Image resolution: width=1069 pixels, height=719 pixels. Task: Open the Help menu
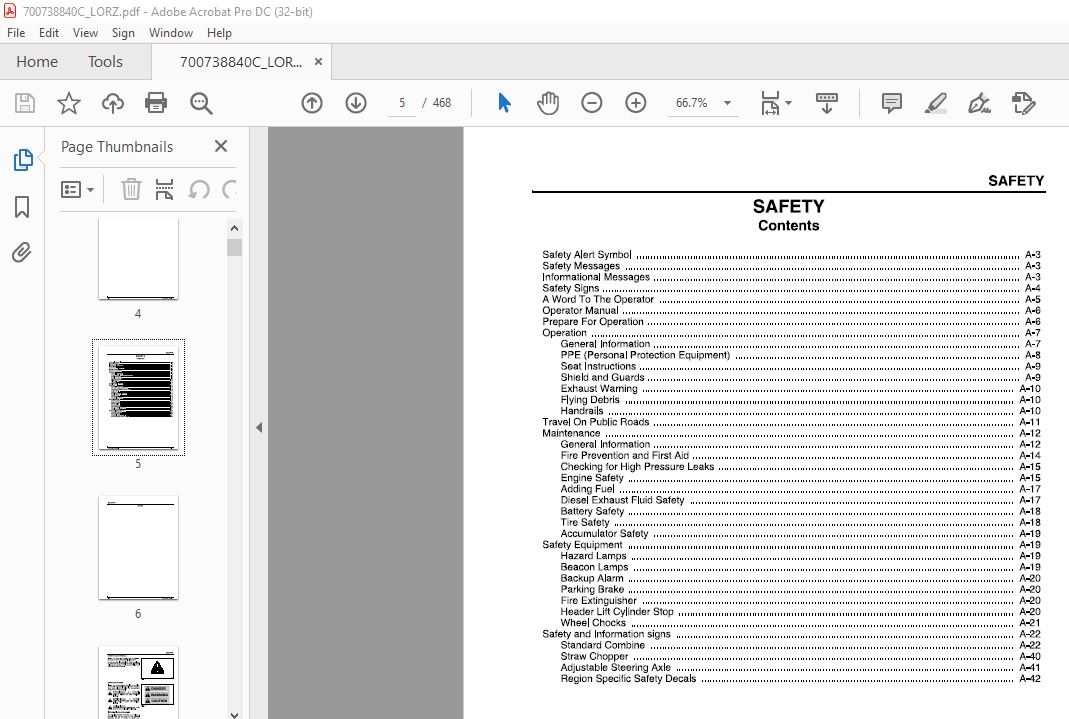pyautogui.click(x=219, y=33)
